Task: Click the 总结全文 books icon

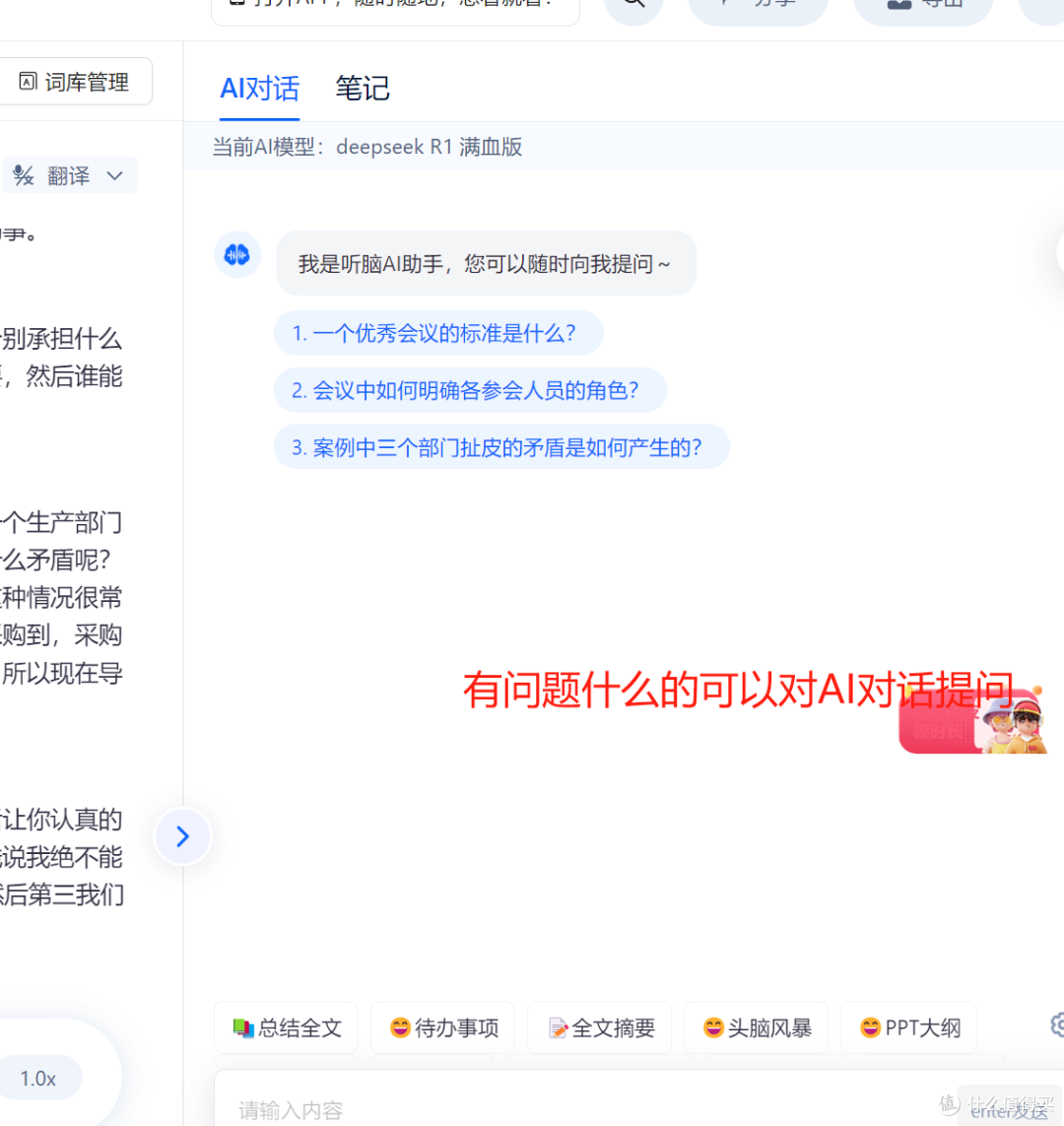Action: point(243,1027)
